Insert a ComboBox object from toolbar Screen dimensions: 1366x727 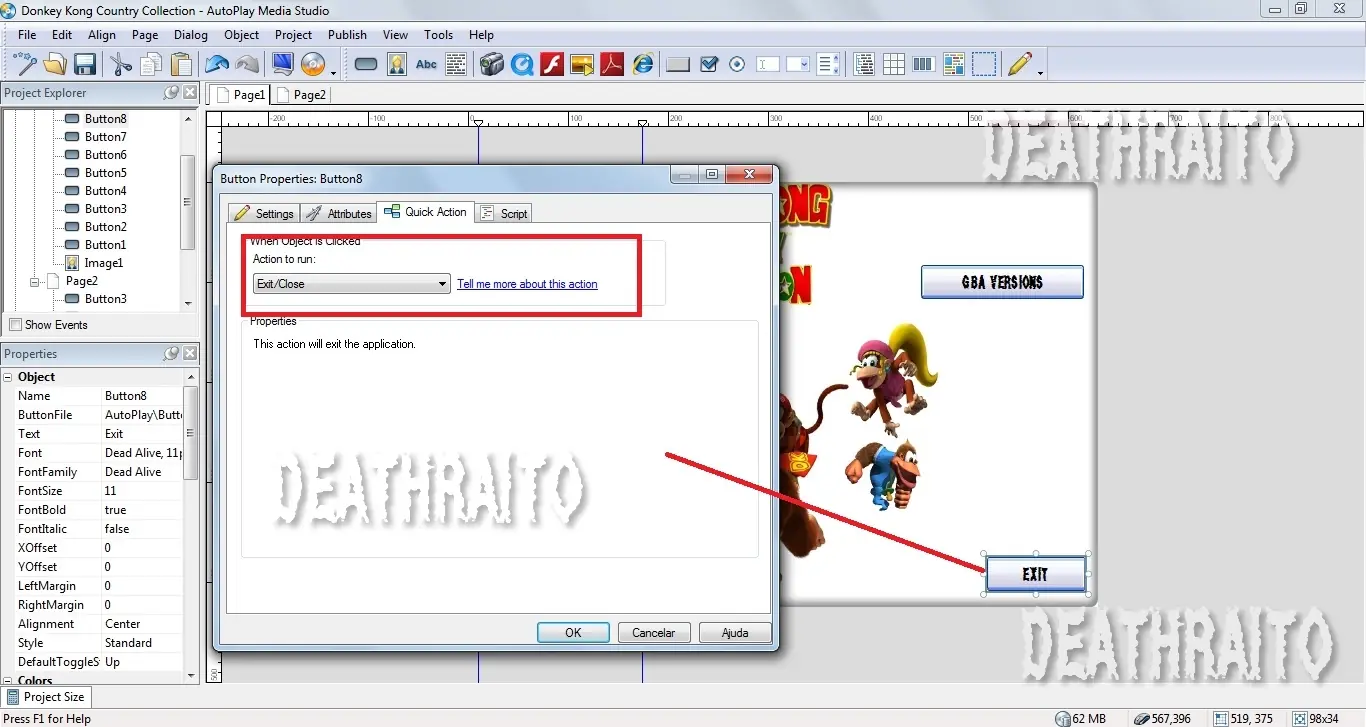(798, 64)
